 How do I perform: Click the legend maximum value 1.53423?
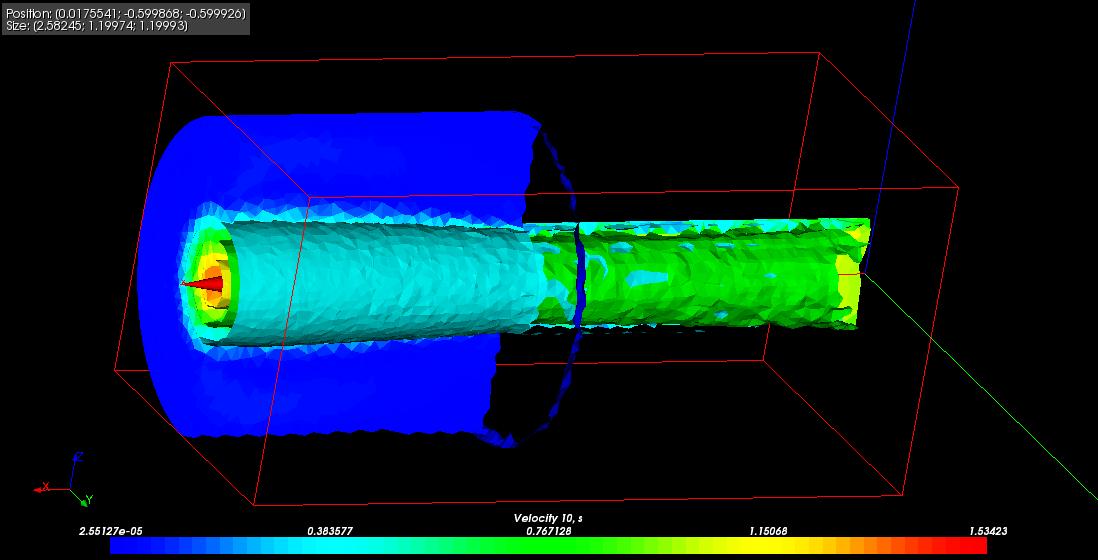pyautogui.click(x=988, y=531)
